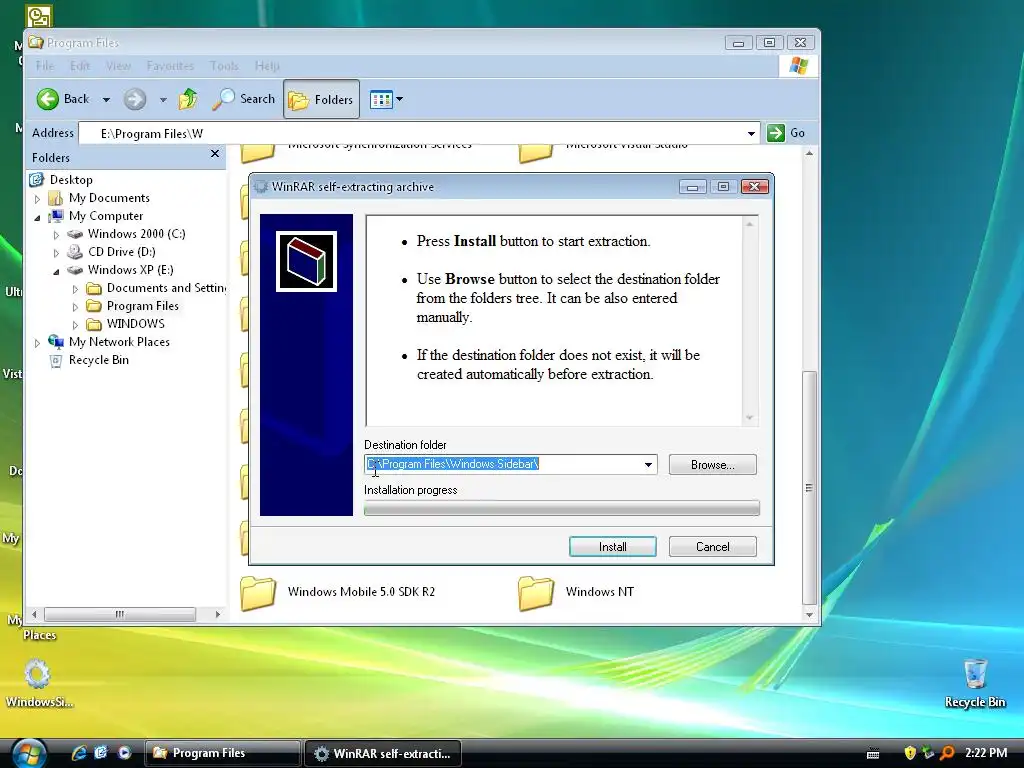Screen dimensions: 1024x768
Task: Click the folder tree horizontal scrollbar
Action: coord(120,615)
